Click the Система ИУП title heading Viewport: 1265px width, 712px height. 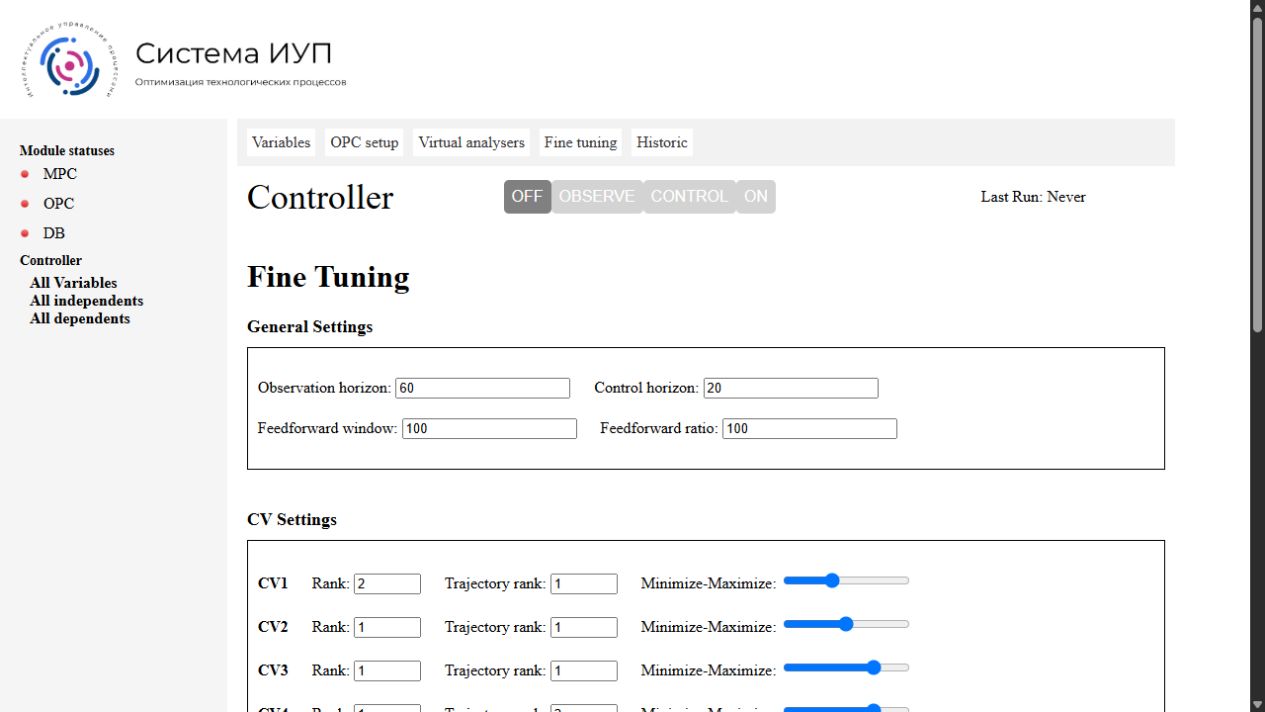pyautogui.click(x=233, y=53)
